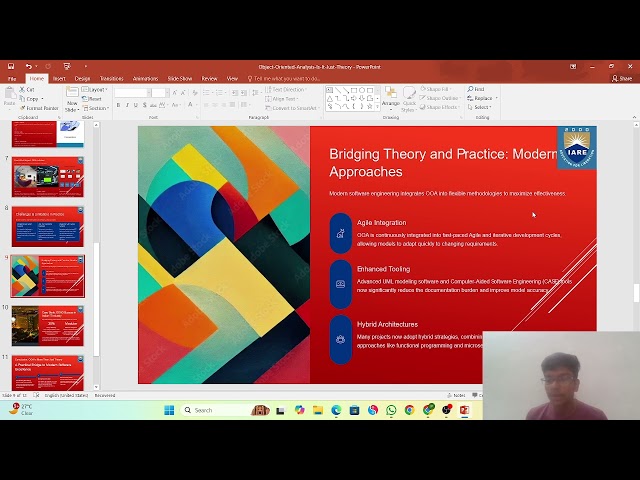640x480 pixels.
Task: Click the Tell me what you want to do box
Action: pyautogui.click(x=284, y=78)
